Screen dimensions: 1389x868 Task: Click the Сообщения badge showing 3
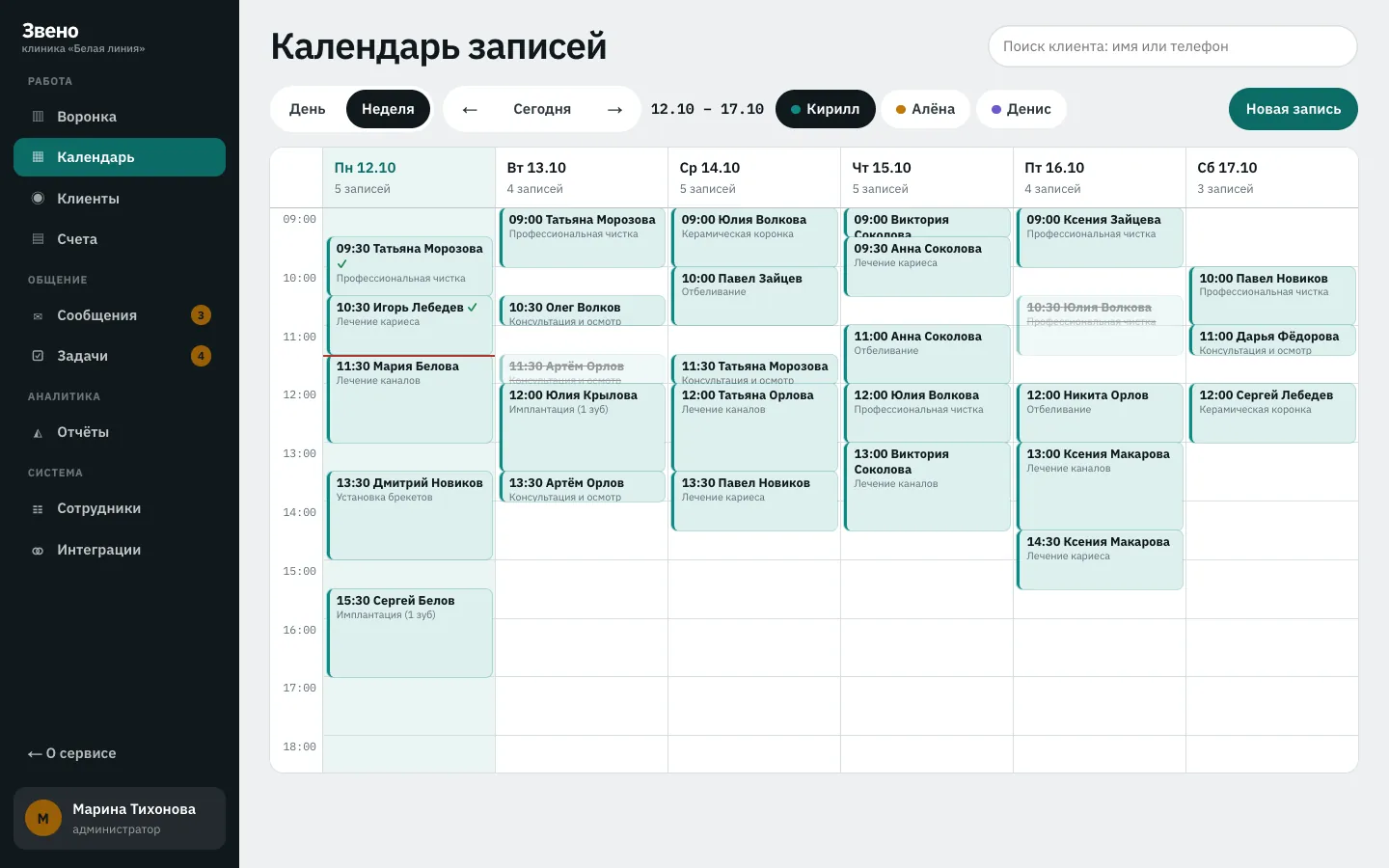pyautogui.click(x=201, y=315)
